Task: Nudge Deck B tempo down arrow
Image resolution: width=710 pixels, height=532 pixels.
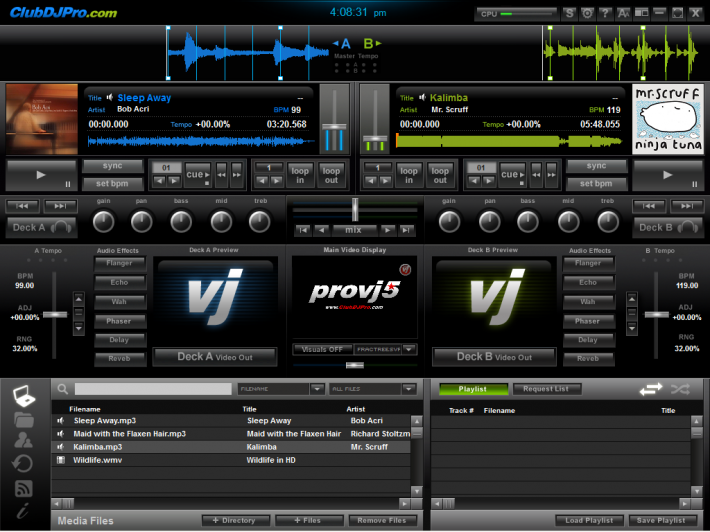Action: (x=632, y=327)
